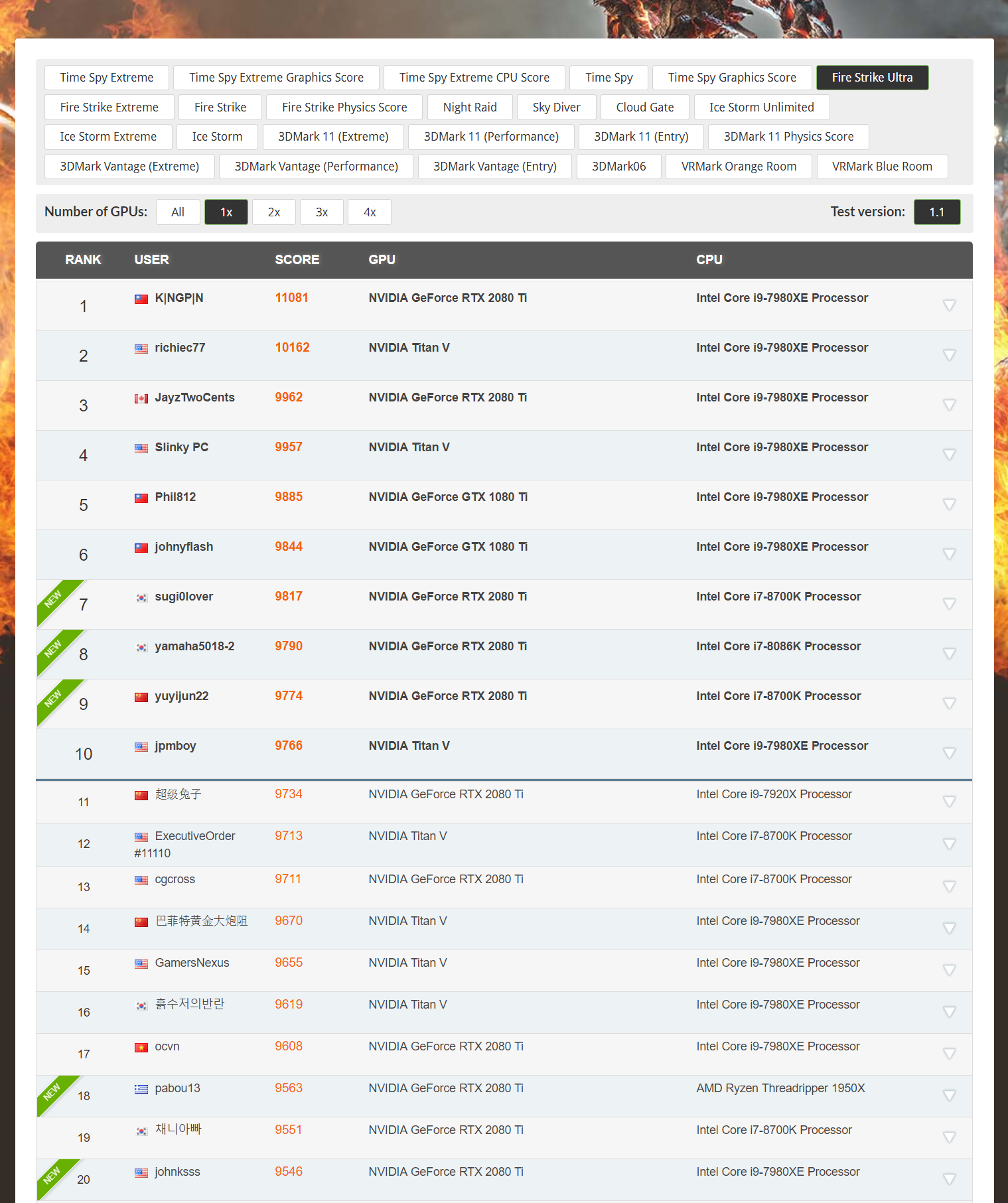Expand richiec77's result row
The width and height of the screenshot is (1008, 1203).
pos(950,355)
